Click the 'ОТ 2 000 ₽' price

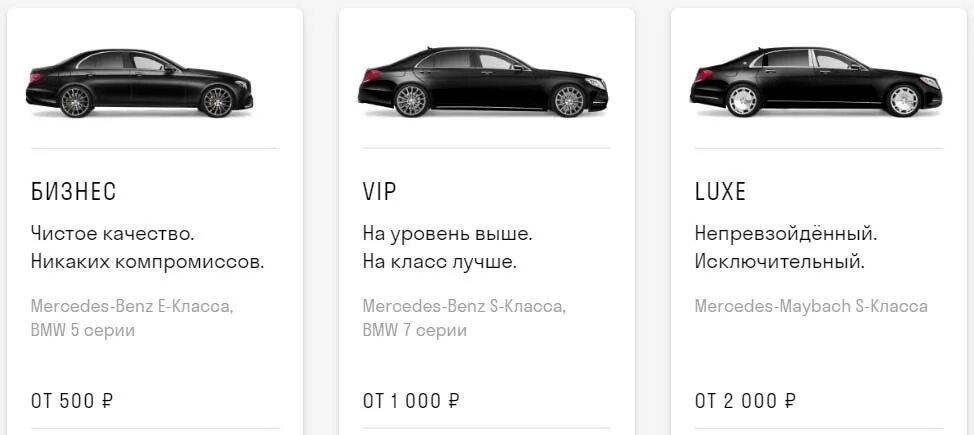pos(745,401)
